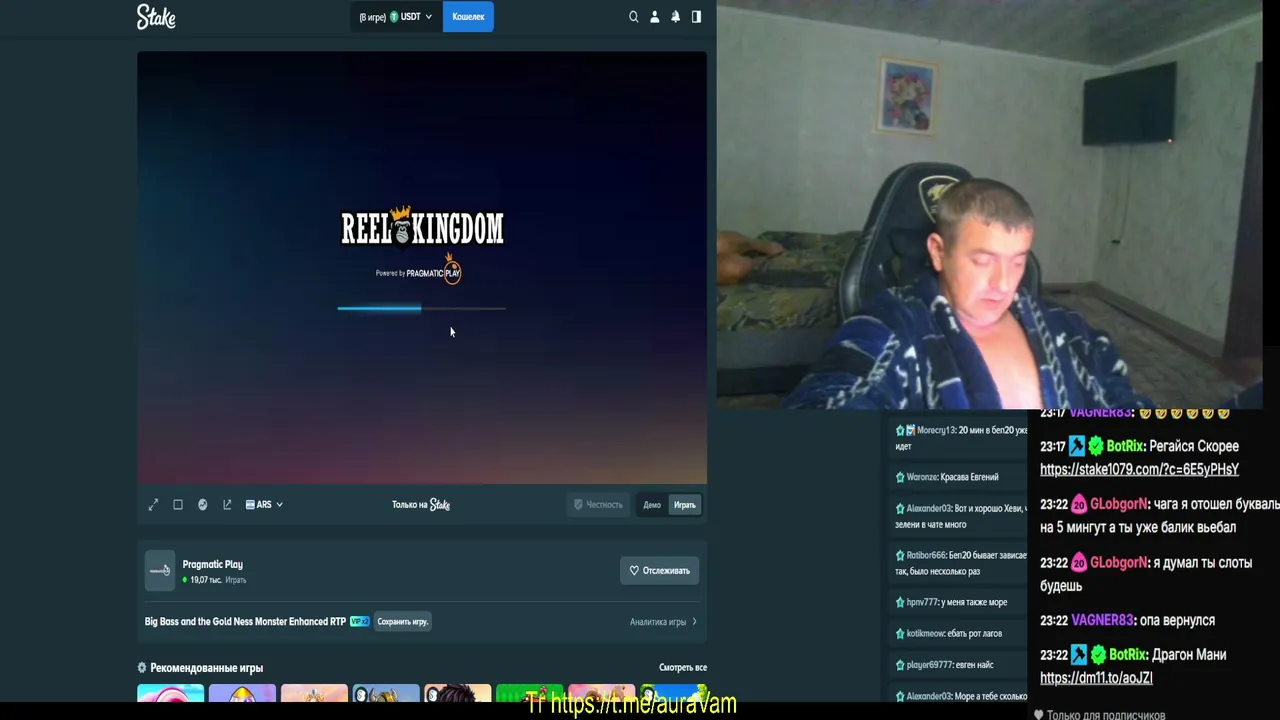Open the live stats chart icon
The width and height of the screenshot is (1280, 720).
click(203, 505)
